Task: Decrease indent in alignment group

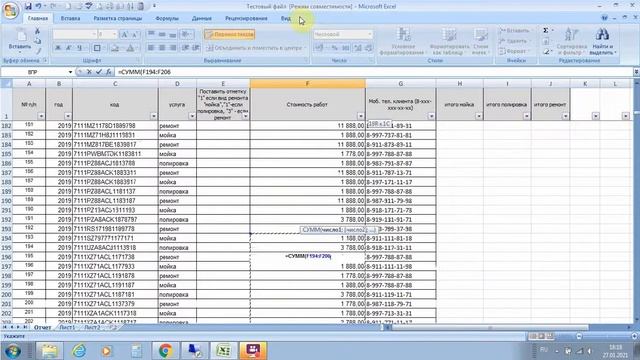Action: [x=185, y=48]
